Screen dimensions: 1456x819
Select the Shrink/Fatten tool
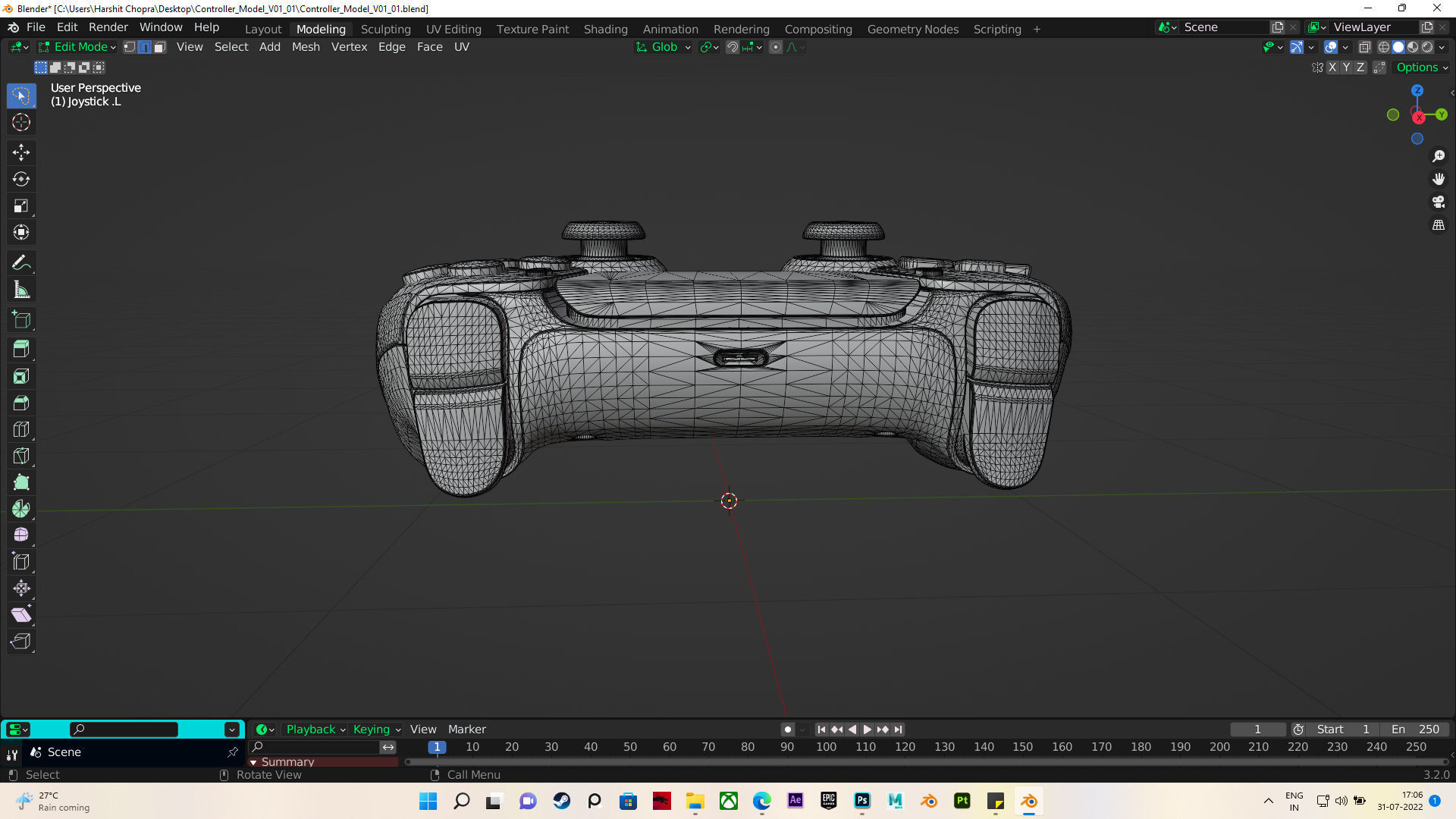click(21, 588)
